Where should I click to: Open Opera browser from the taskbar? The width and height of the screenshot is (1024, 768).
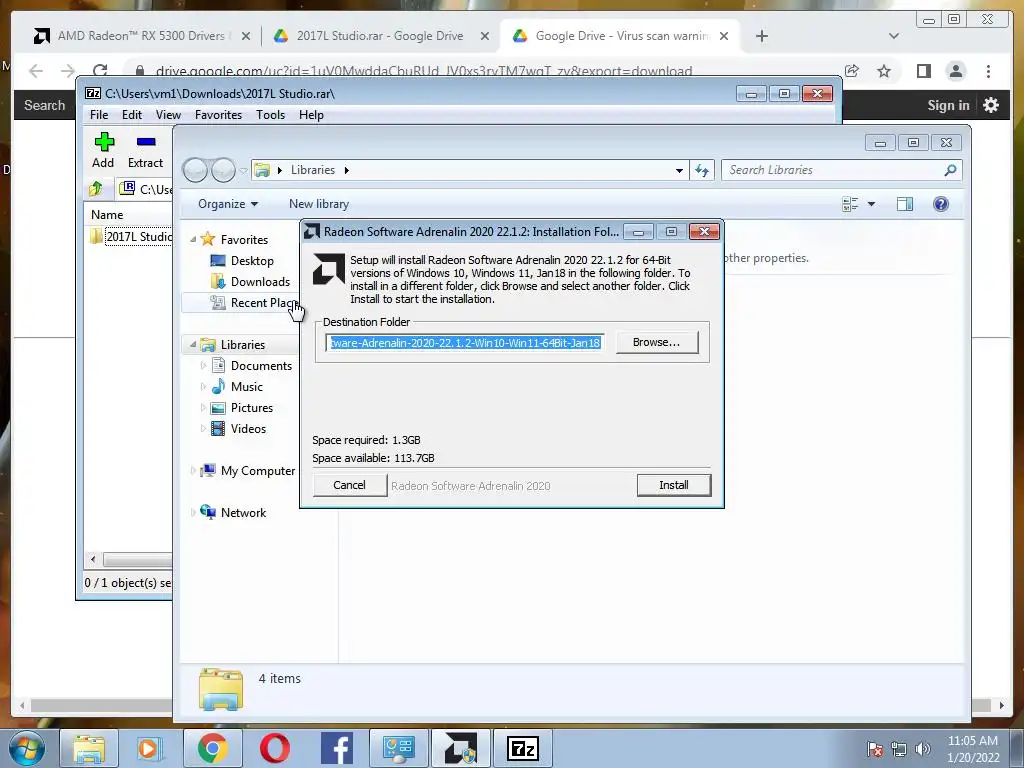(x=274, y=748)
